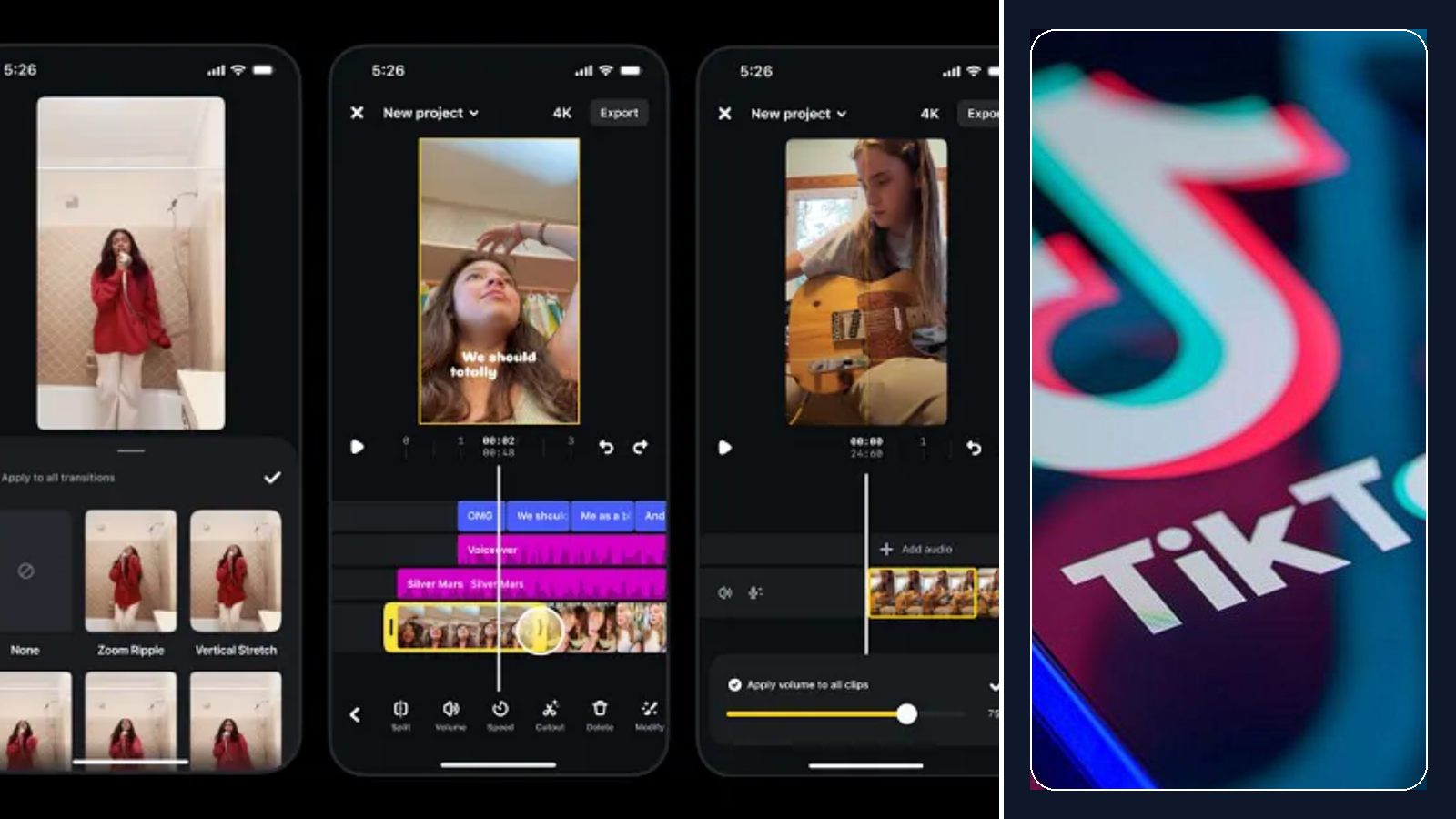The height and width of the screenshot is (819, 1456).
Task: Play the video in the middle phone
Action: (x=357, y=447)
